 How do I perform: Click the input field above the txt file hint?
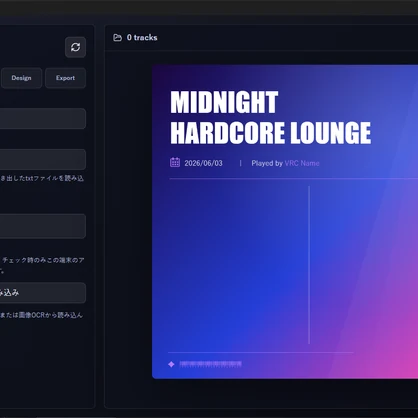[43, 159]
